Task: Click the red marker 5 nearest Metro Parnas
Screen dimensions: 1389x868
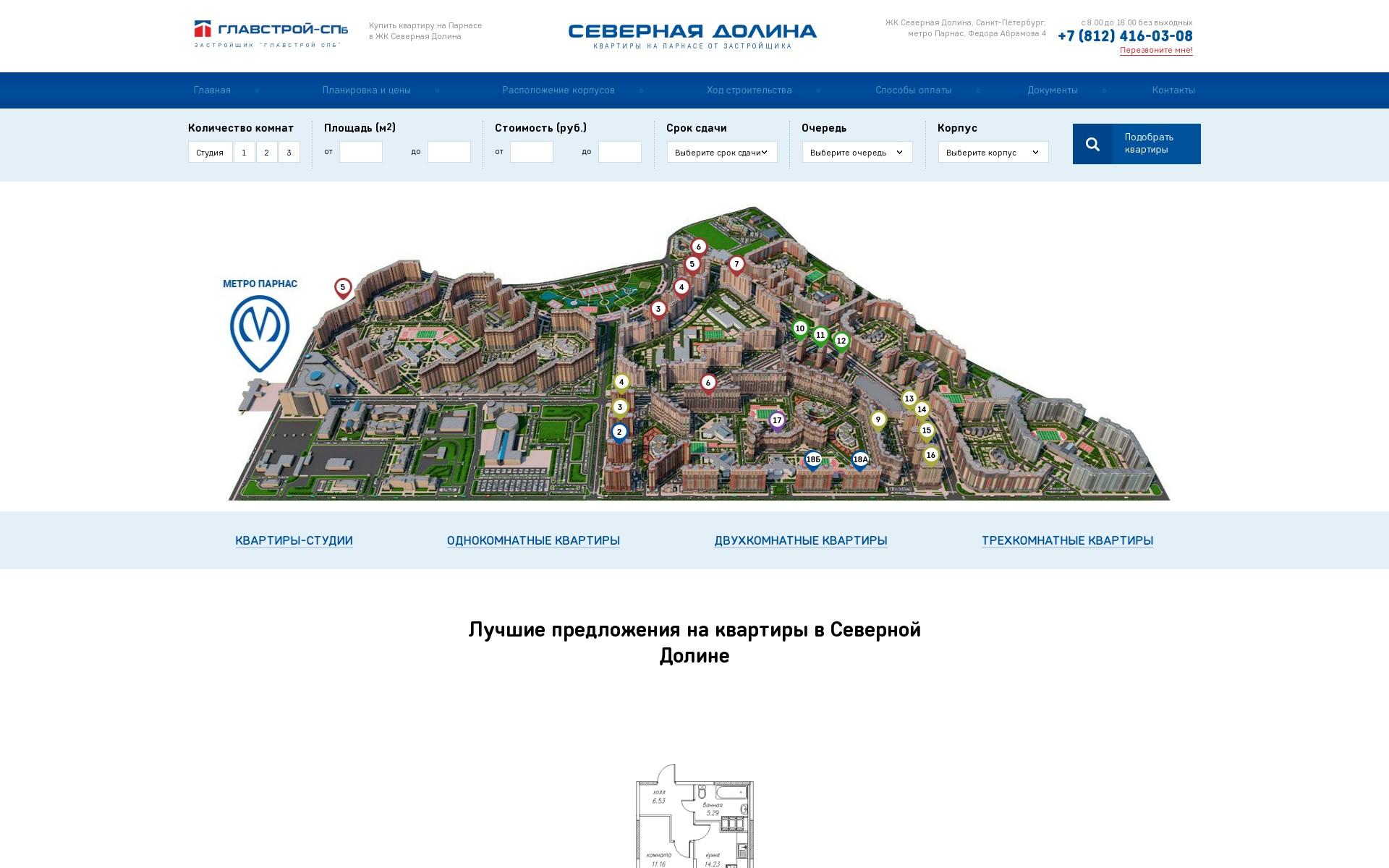Action: click(x=343, y=289)
